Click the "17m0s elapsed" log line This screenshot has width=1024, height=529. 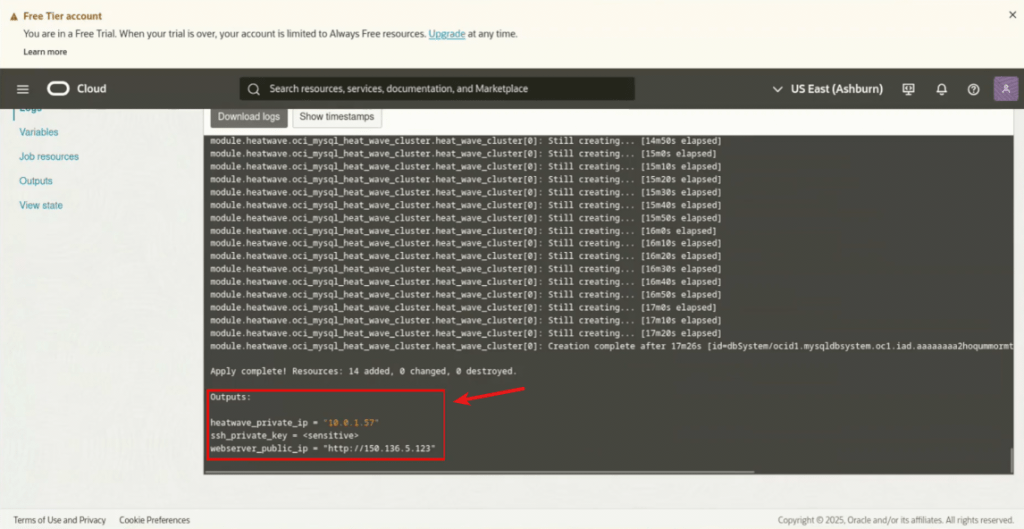[464, 307]
